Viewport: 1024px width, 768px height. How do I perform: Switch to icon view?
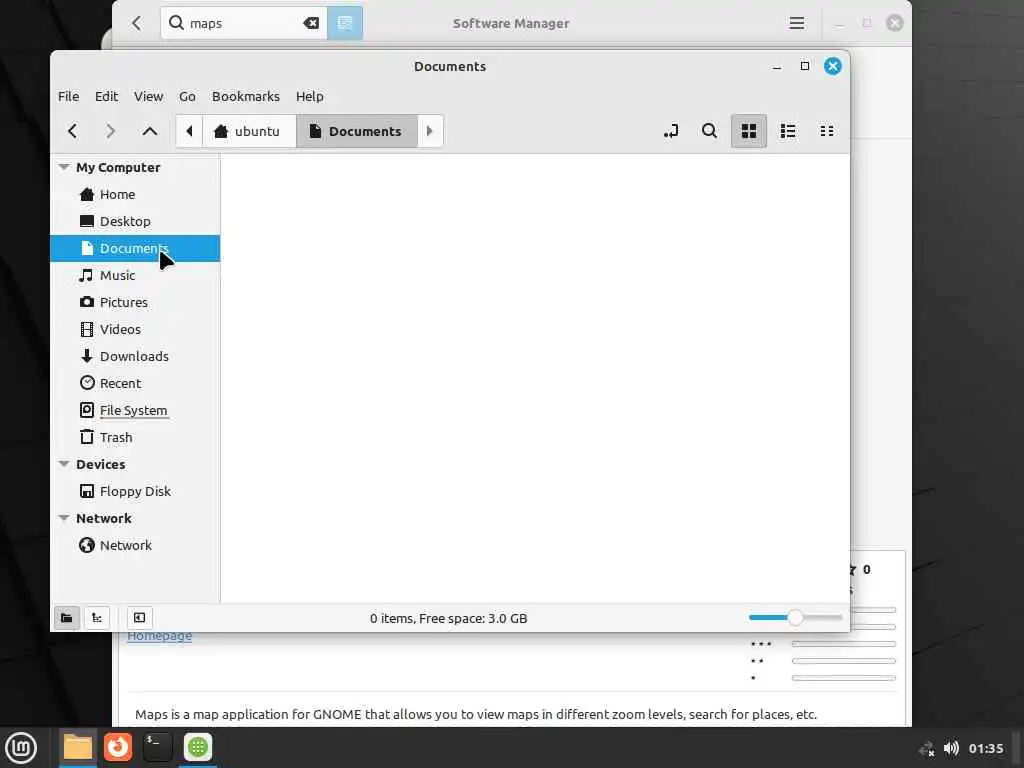click(748, 131)
